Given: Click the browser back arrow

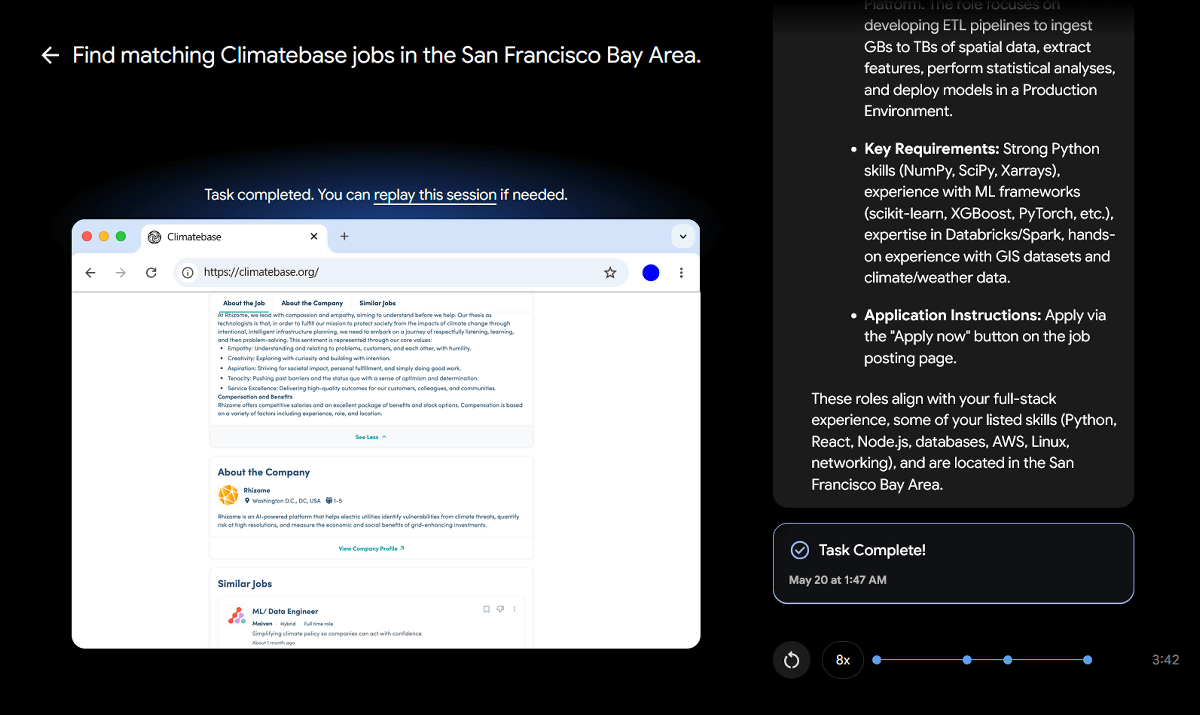Looking at the screenshot, I should click(x=90, y=272).
